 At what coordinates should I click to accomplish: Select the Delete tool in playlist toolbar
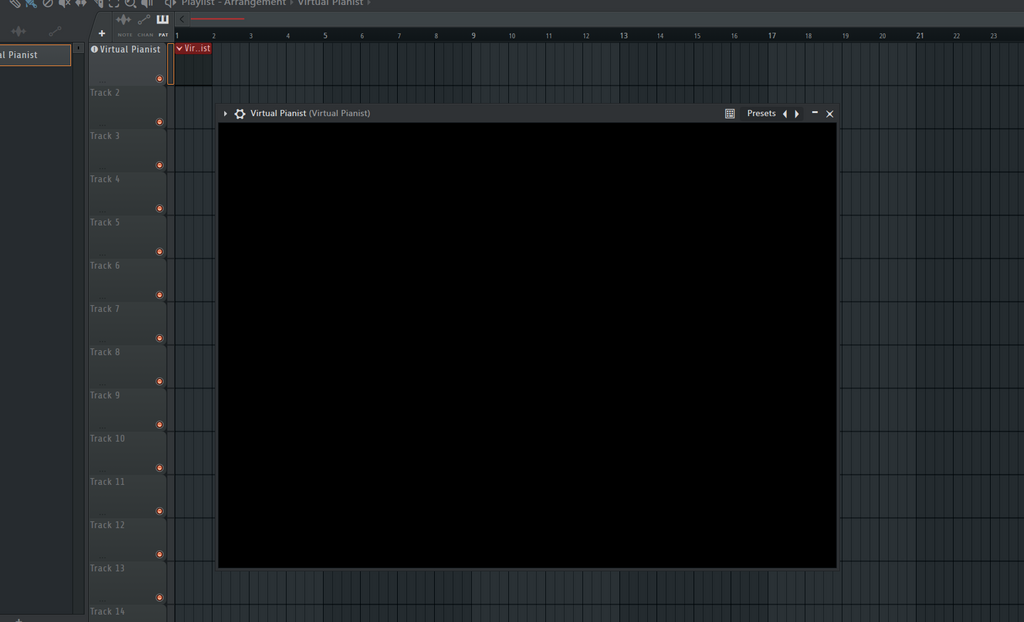pos(48,3)
